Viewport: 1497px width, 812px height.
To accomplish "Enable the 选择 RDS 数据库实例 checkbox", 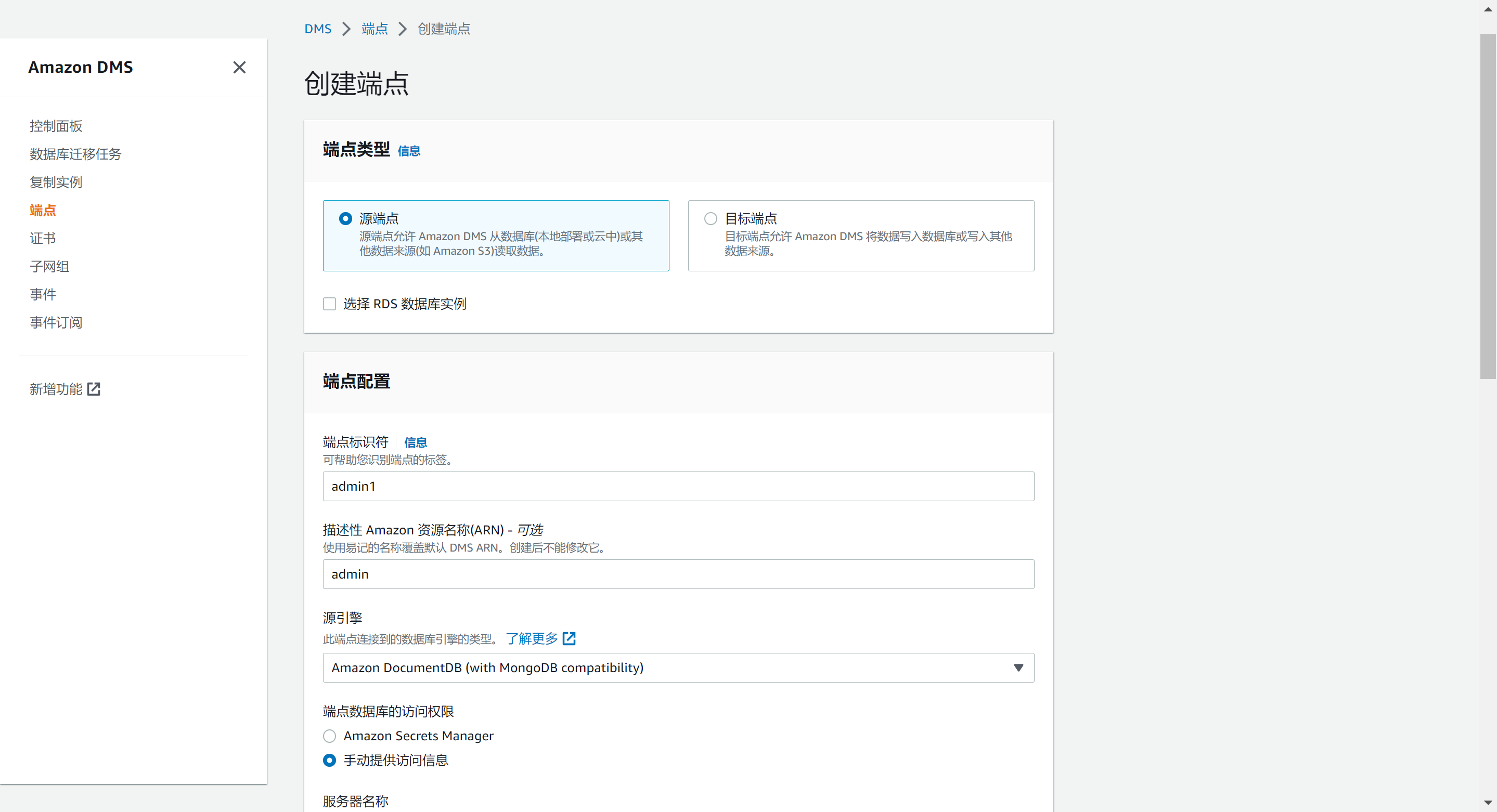I will click(x=329, y=304).
